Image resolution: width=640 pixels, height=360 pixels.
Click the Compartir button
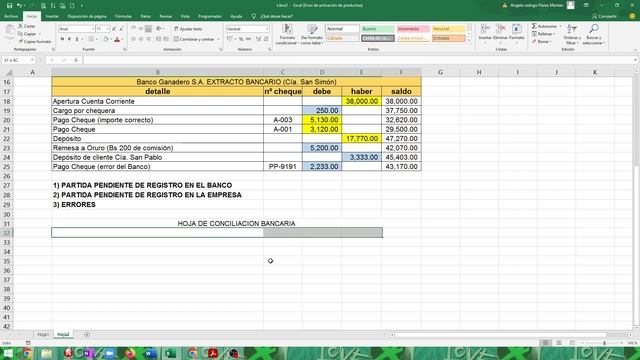click(x=604, y=16)
